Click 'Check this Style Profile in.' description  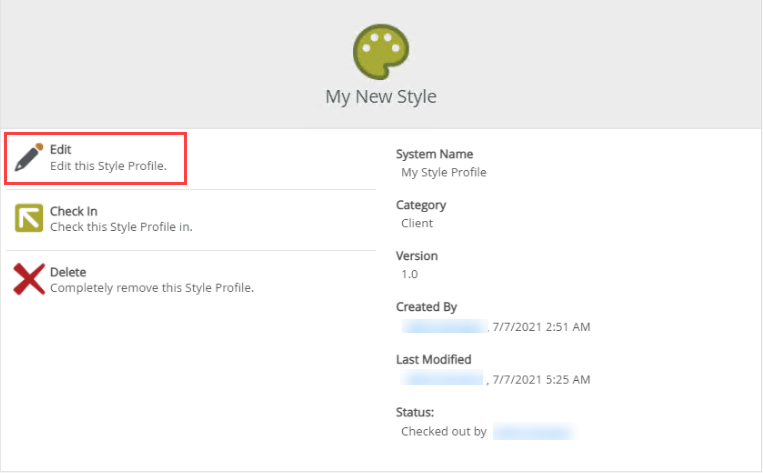[121, 227]
